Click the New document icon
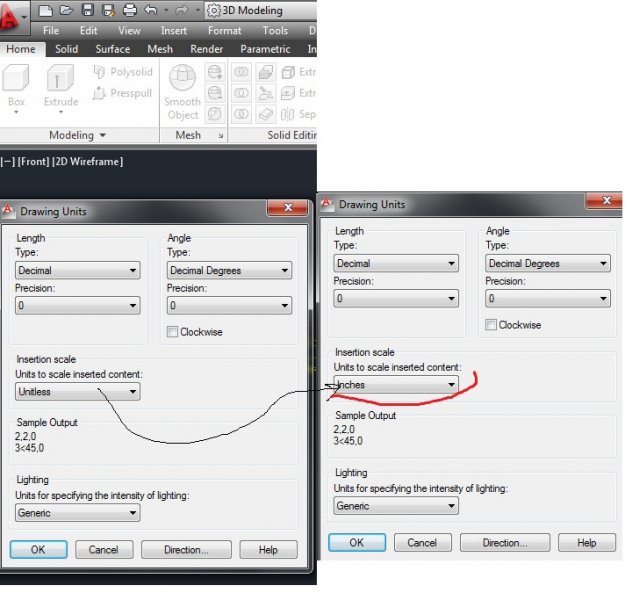Viewport: 625px width, 600px height. [45, 10]
